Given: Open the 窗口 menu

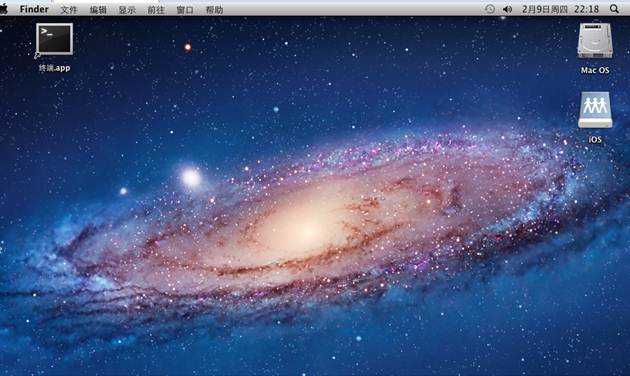Looking at the screenshot, I should (185, 10).
